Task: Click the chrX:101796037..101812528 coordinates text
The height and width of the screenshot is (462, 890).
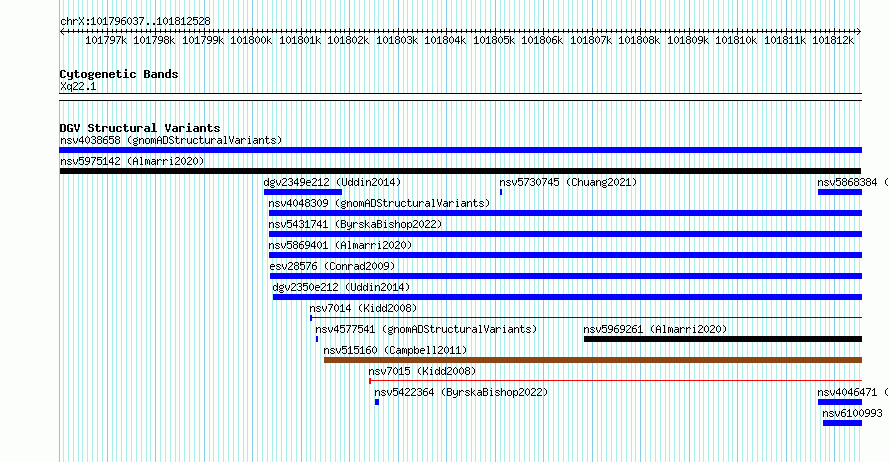Action: (135, 21)
